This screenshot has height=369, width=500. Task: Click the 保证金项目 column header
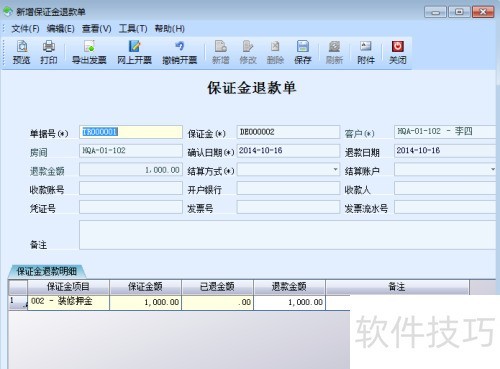(68, 287)
